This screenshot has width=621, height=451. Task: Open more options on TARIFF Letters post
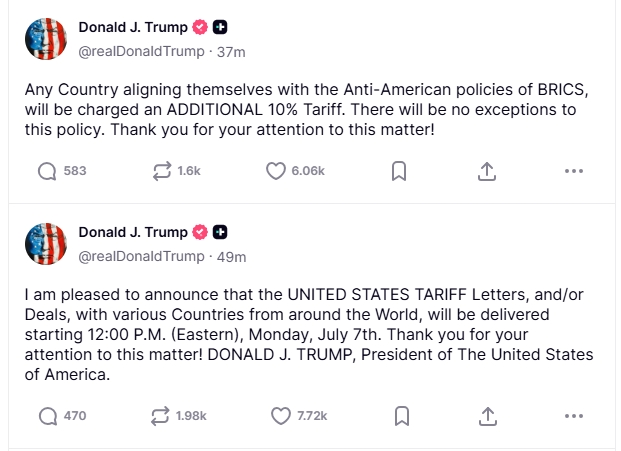573,415
